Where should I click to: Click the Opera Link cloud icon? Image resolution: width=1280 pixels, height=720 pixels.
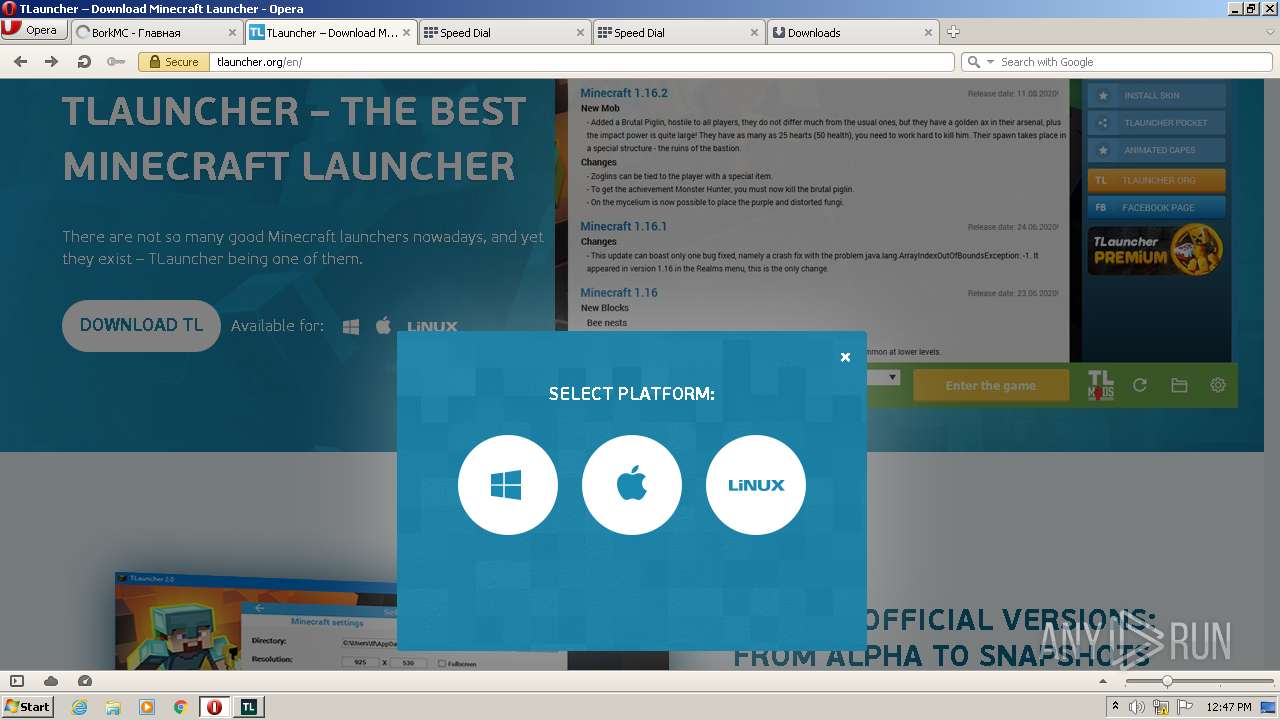[x=51, y=681]
